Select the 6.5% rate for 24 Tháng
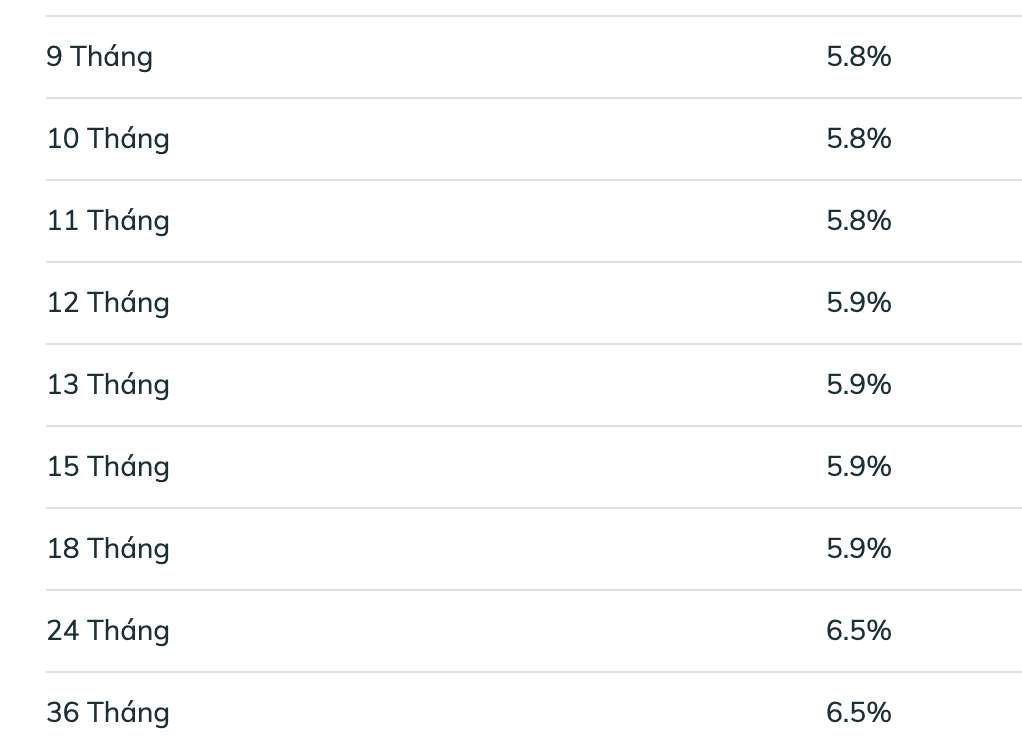Image resolution: width=1022 pixels, height=740 pixels. 858,631
